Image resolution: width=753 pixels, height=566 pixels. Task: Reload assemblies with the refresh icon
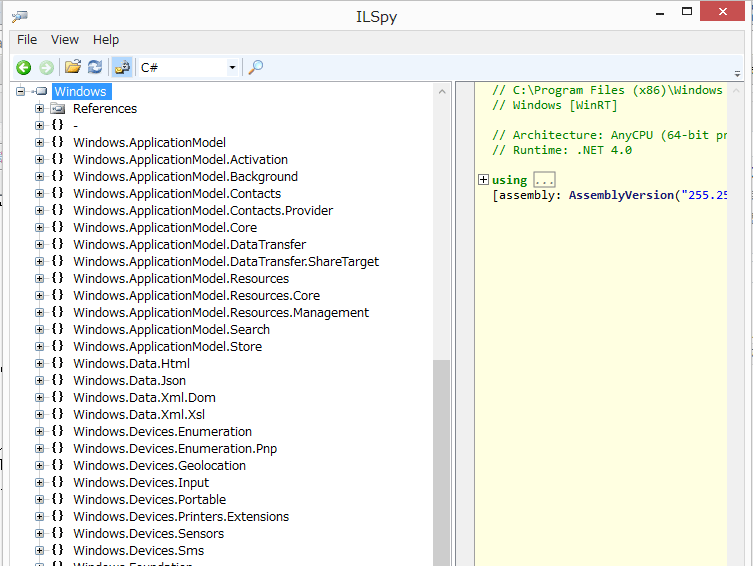tap(95, 67)
